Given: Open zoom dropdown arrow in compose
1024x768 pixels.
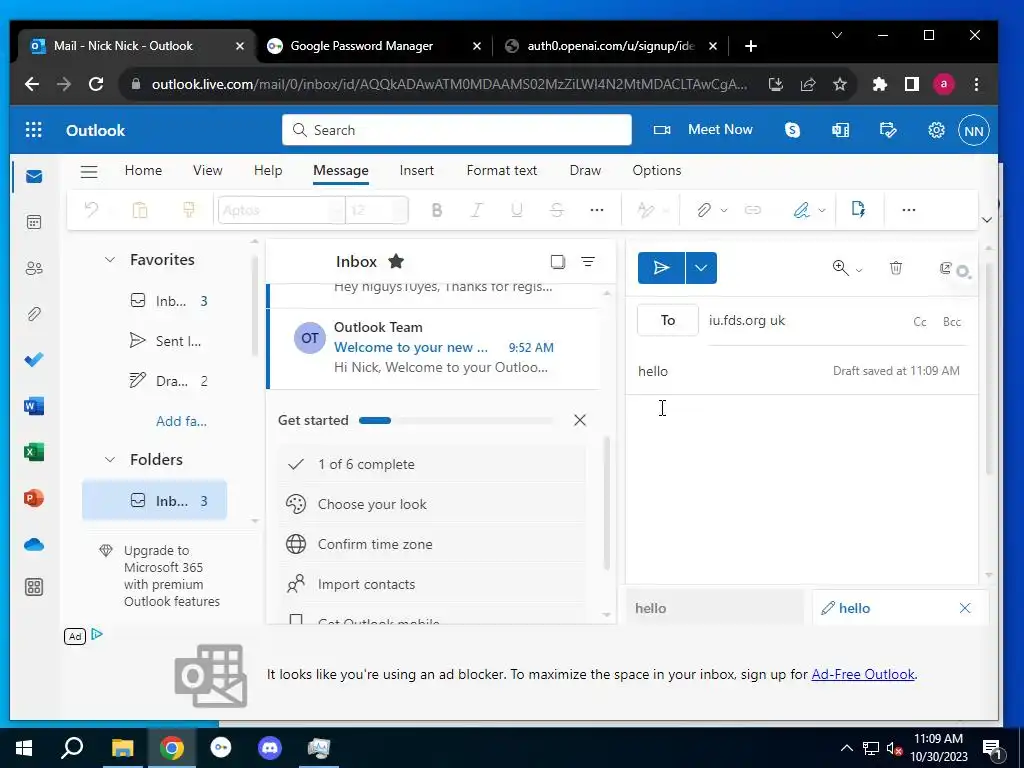Looking at the screenshot, I should [859, 270].
